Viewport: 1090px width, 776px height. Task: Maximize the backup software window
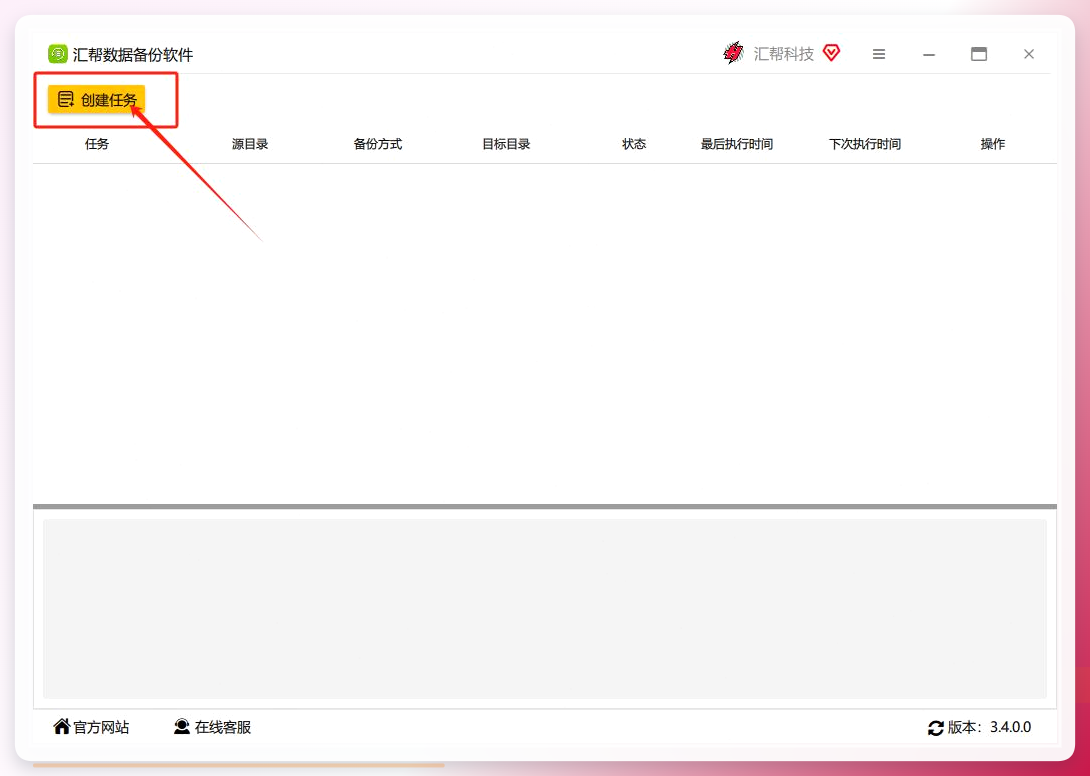(x=979, y=54)
